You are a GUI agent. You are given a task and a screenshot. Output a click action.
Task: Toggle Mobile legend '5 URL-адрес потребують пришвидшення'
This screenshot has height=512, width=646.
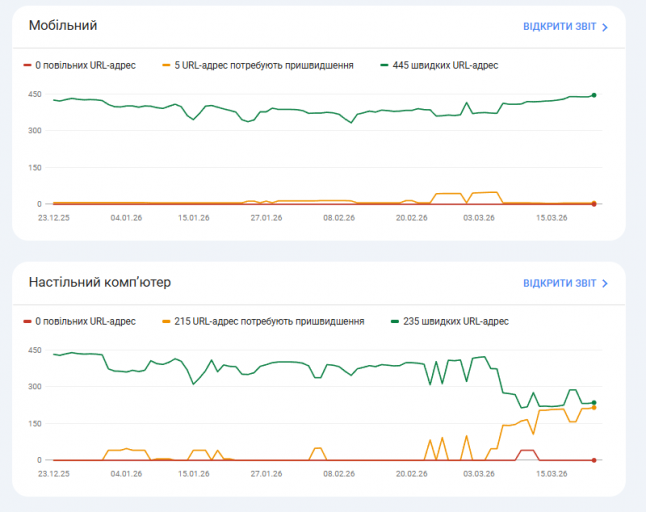coord(264,65)
